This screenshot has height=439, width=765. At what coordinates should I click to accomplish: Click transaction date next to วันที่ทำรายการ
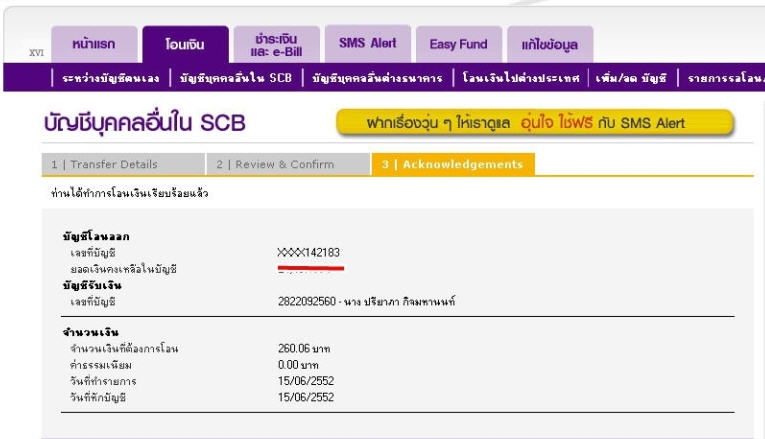(306, 381)
